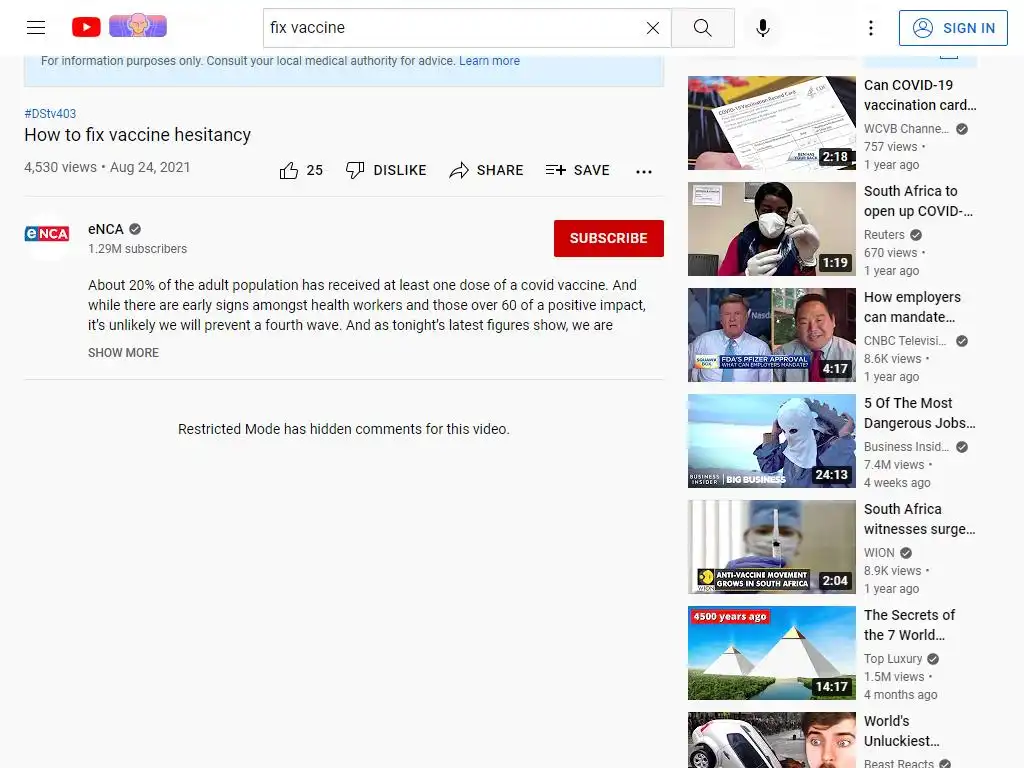Subscribe to eNCA channel
This screenshot has height=768, width=1024.
[609, 238]
